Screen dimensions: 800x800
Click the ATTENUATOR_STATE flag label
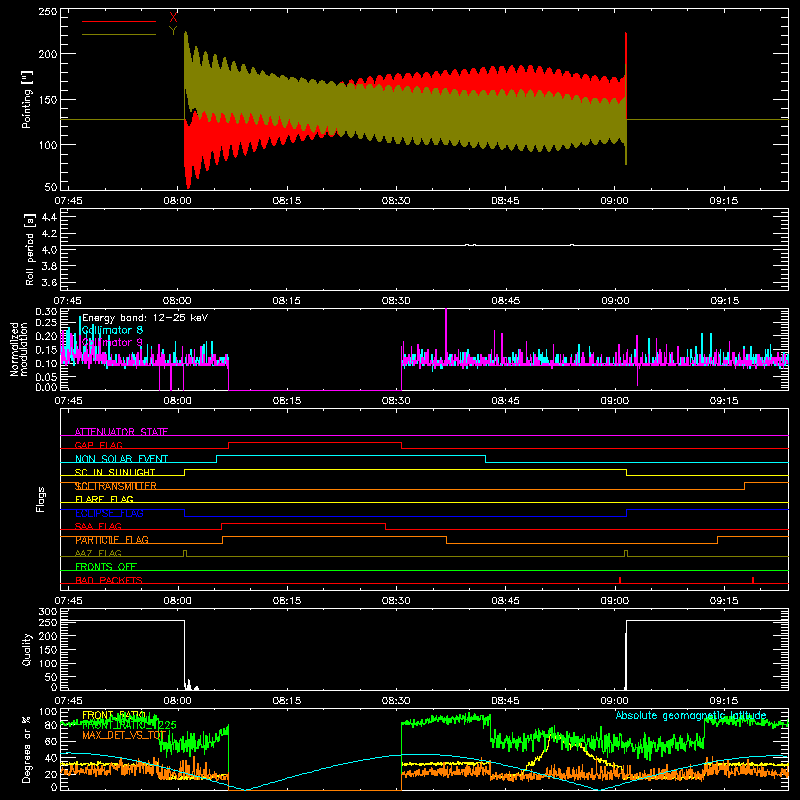coord(121,432)
